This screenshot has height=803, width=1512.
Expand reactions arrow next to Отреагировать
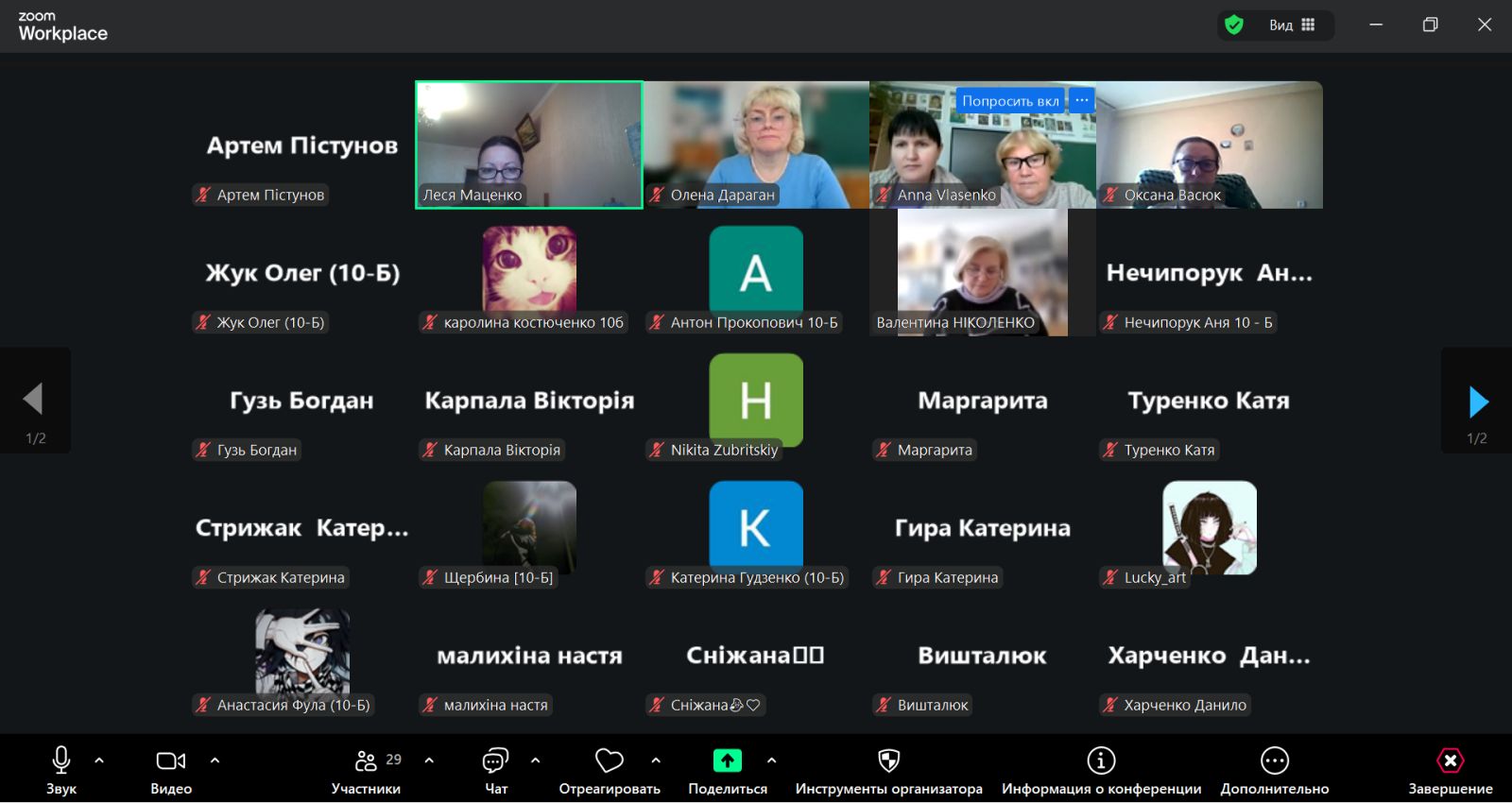pos(656,760)
